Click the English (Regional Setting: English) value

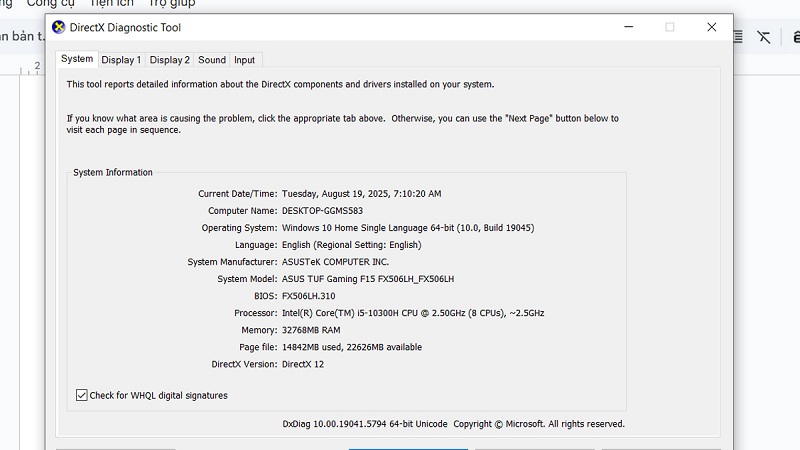pyautogui.click(x=352, y=245)
